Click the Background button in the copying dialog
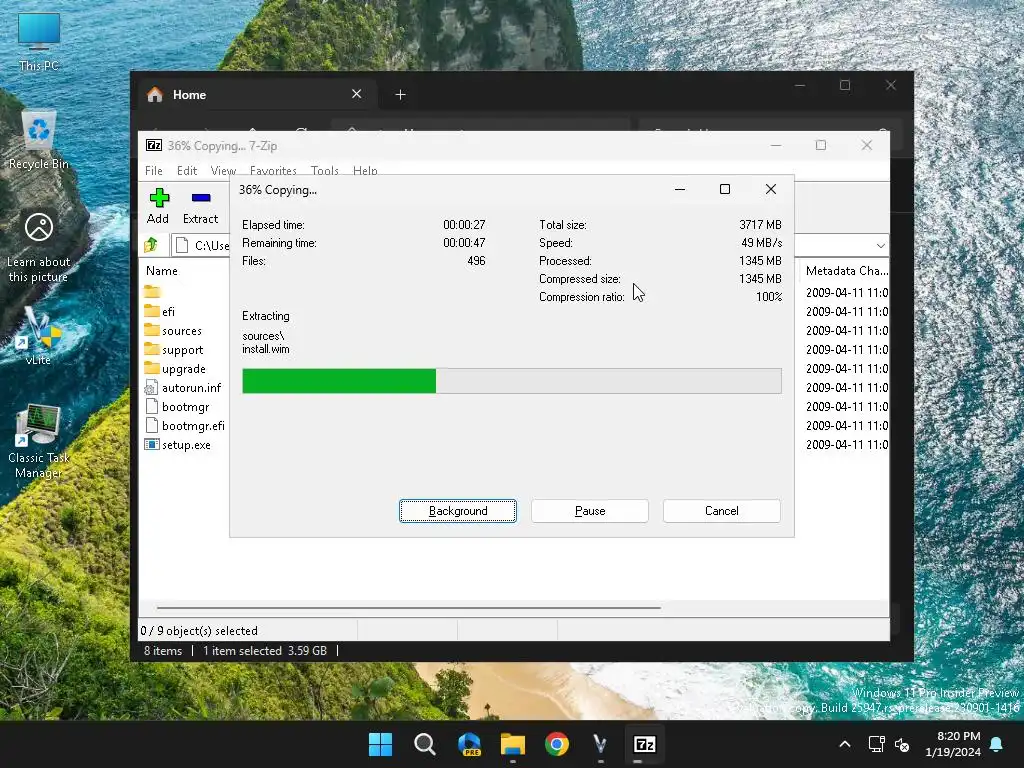 (x=458, y=511)
